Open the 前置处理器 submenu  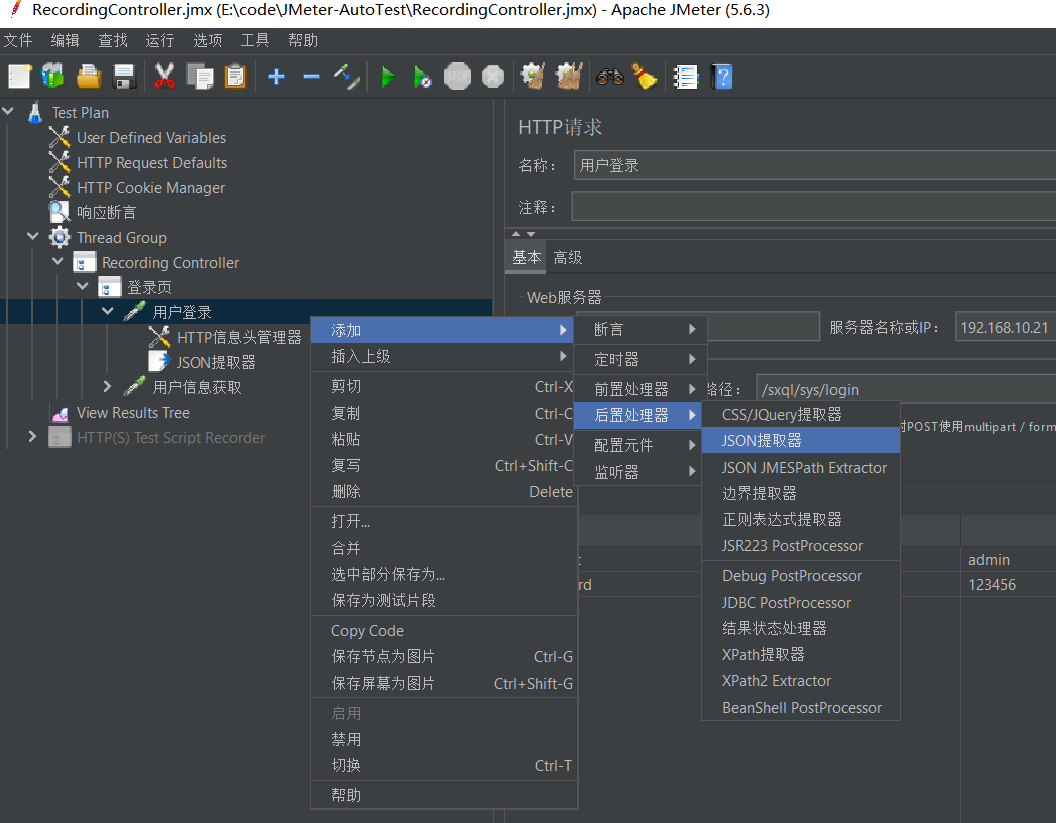[640, 389]
